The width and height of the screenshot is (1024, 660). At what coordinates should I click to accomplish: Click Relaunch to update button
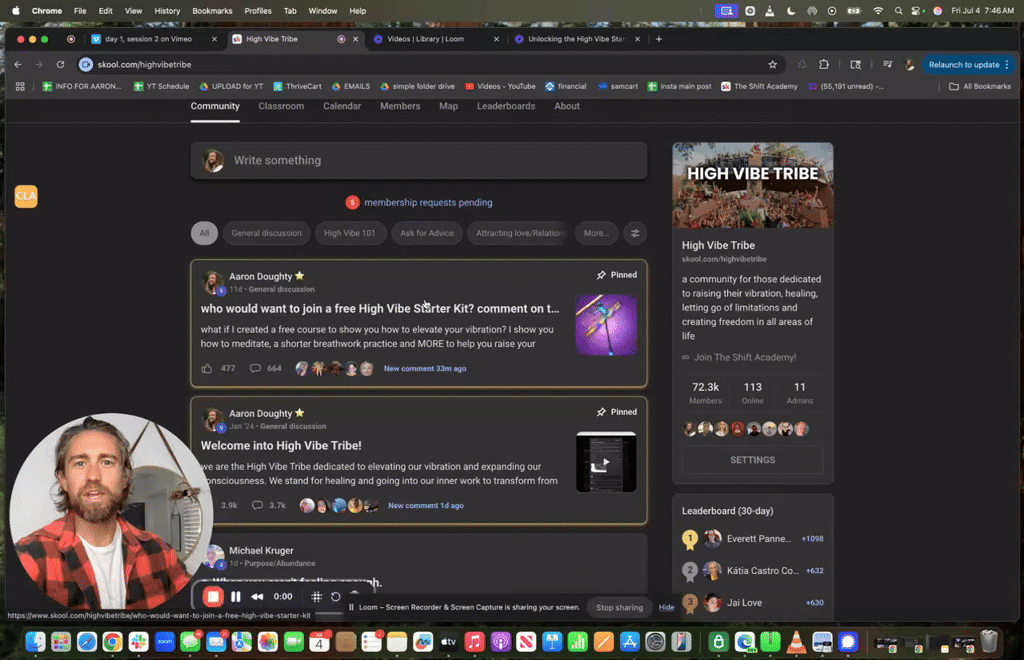pos(964,65)
